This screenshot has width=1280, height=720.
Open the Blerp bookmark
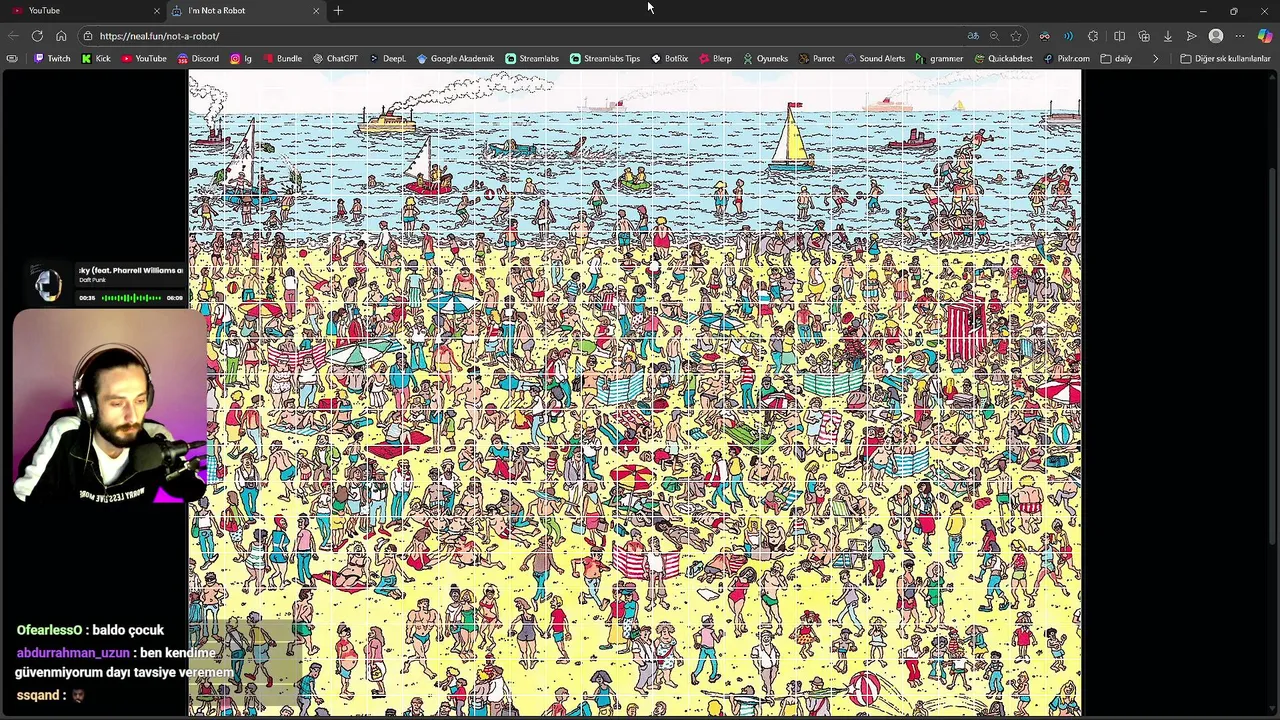pos(715,59)
